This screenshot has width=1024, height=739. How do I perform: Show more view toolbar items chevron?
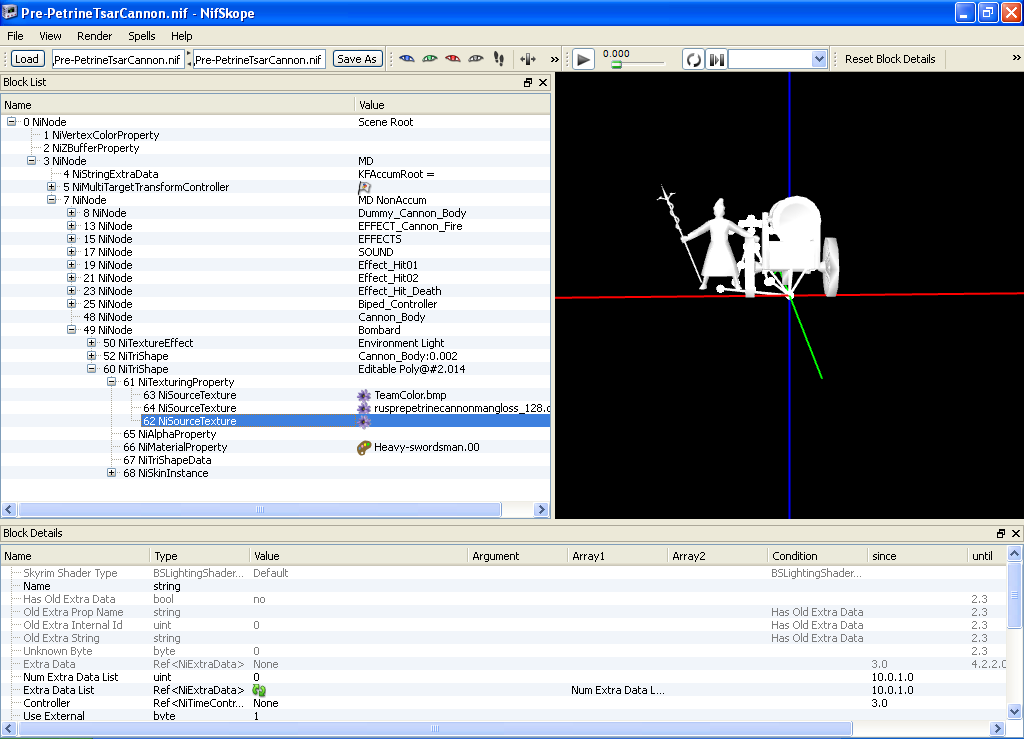click(554, 59)
